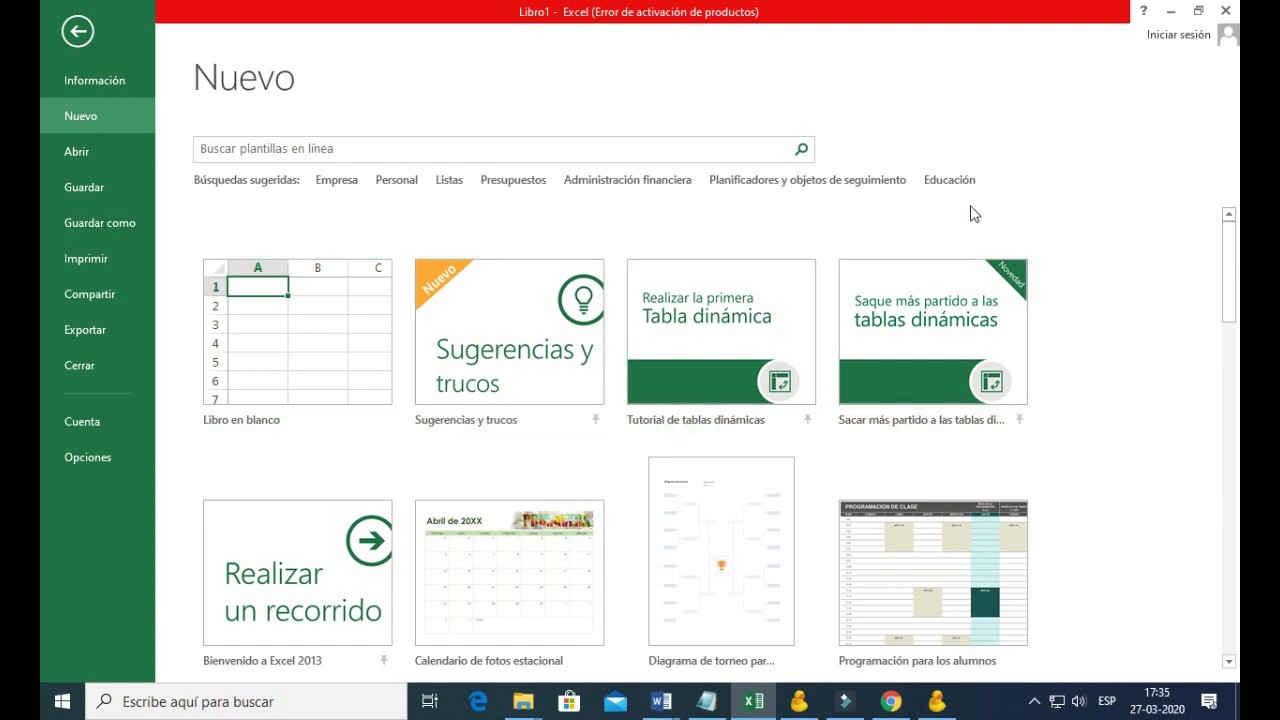The height and width of the screenshot is (720, 1280).
Task: Open the Mail app from the taskbar
Action: coord(615,701)
